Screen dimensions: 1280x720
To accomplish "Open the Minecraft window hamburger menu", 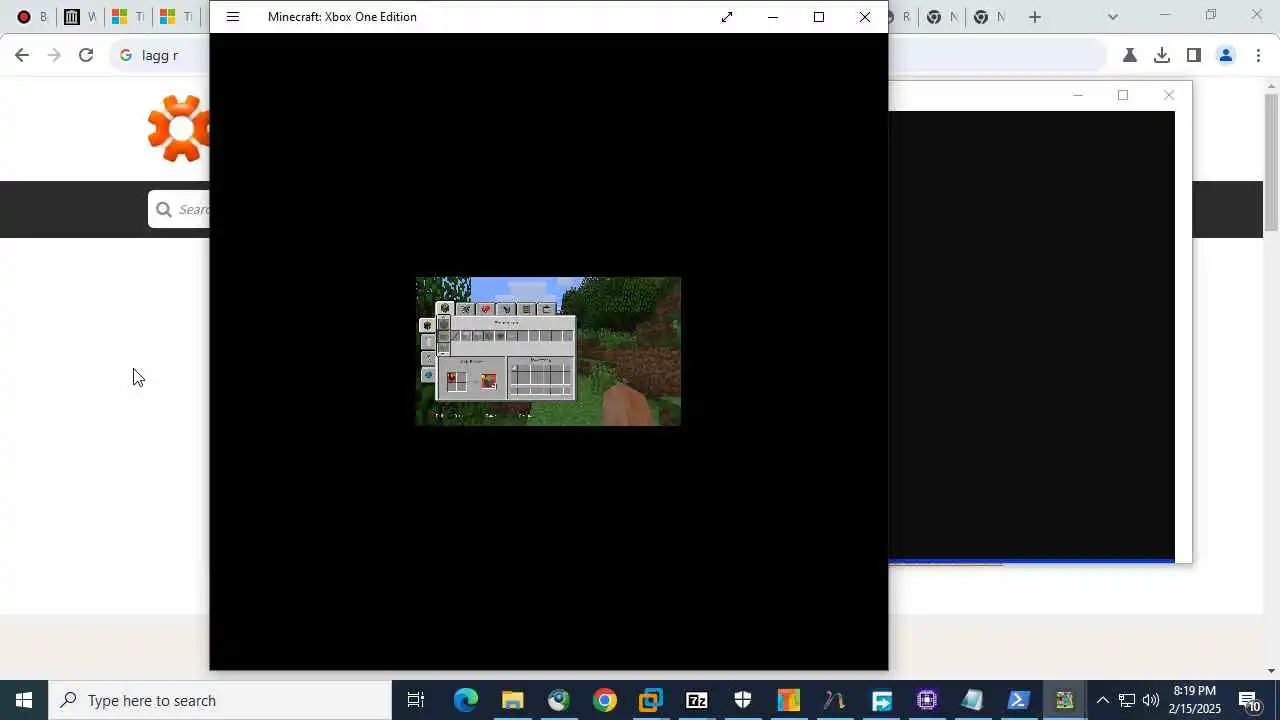I will pos(233,17).
